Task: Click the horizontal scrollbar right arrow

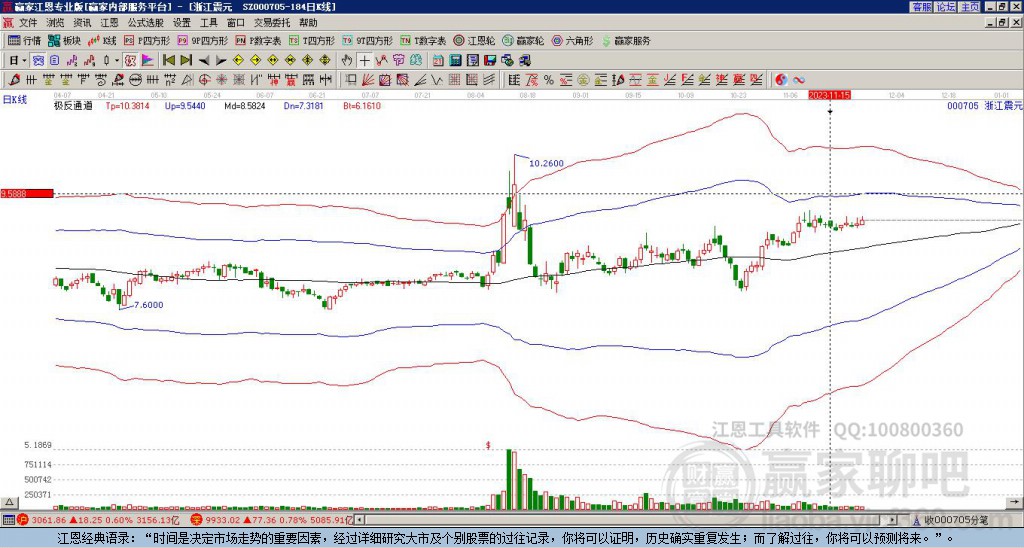Action: click(x=893, y=520)
